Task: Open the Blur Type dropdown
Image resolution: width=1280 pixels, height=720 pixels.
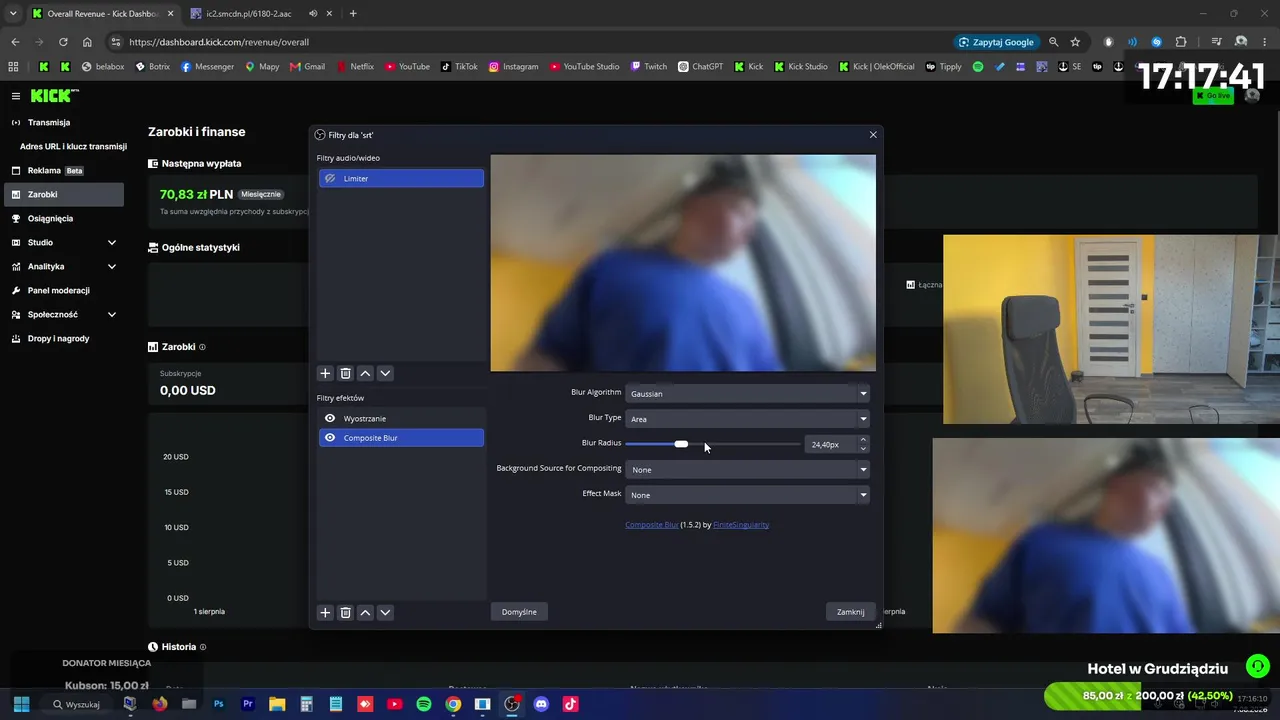Action: (747, 419)
